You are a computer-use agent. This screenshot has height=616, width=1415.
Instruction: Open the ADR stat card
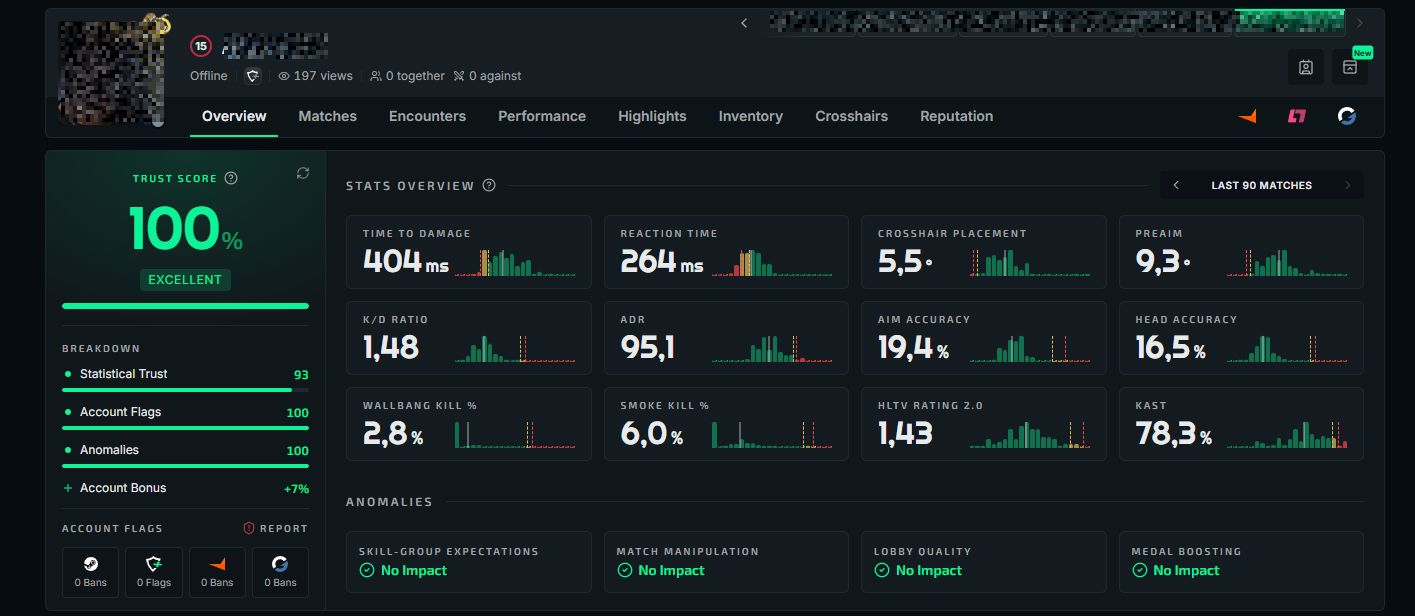(x=726, y=338)
